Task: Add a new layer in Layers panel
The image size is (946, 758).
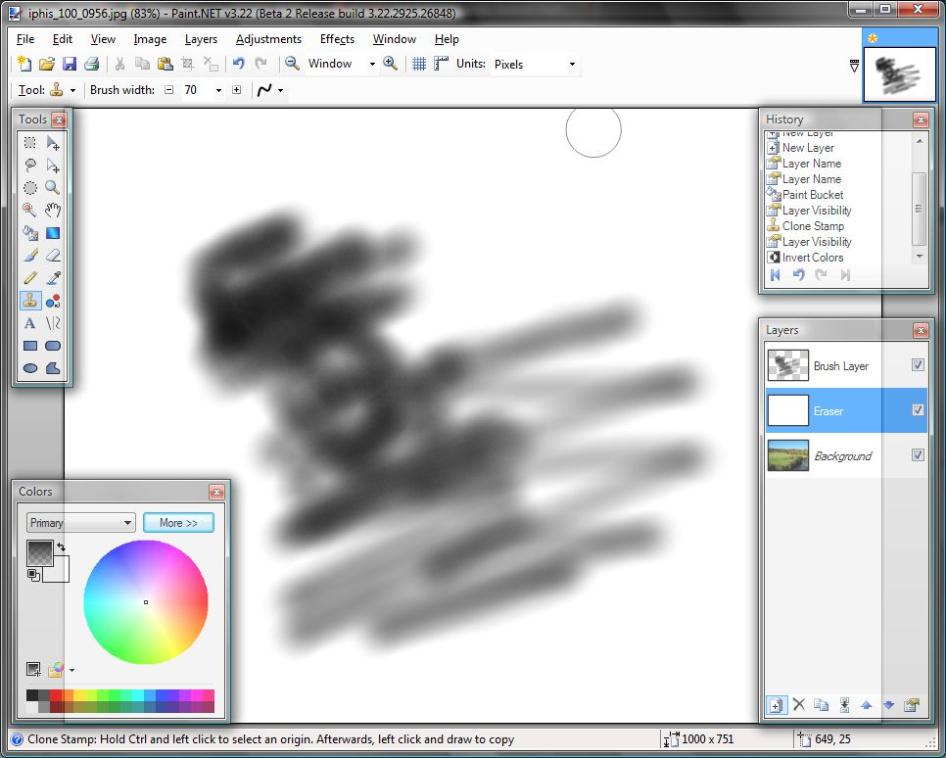Action: 776,705
